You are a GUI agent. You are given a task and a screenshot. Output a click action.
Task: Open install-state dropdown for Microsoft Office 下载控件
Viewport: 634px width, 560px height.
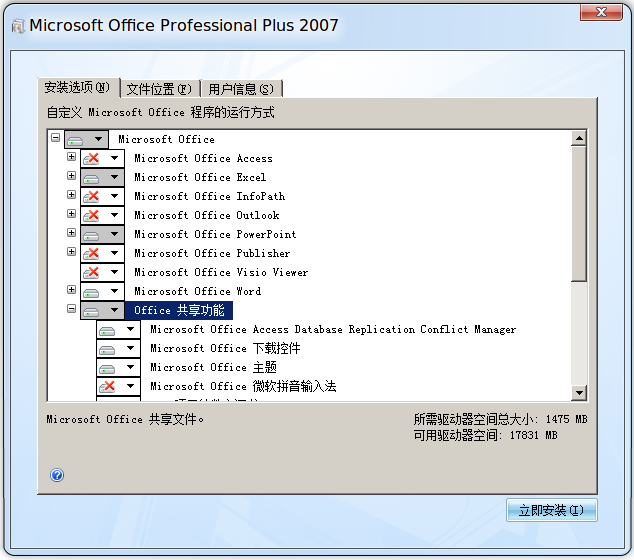(x=118, y=349)
